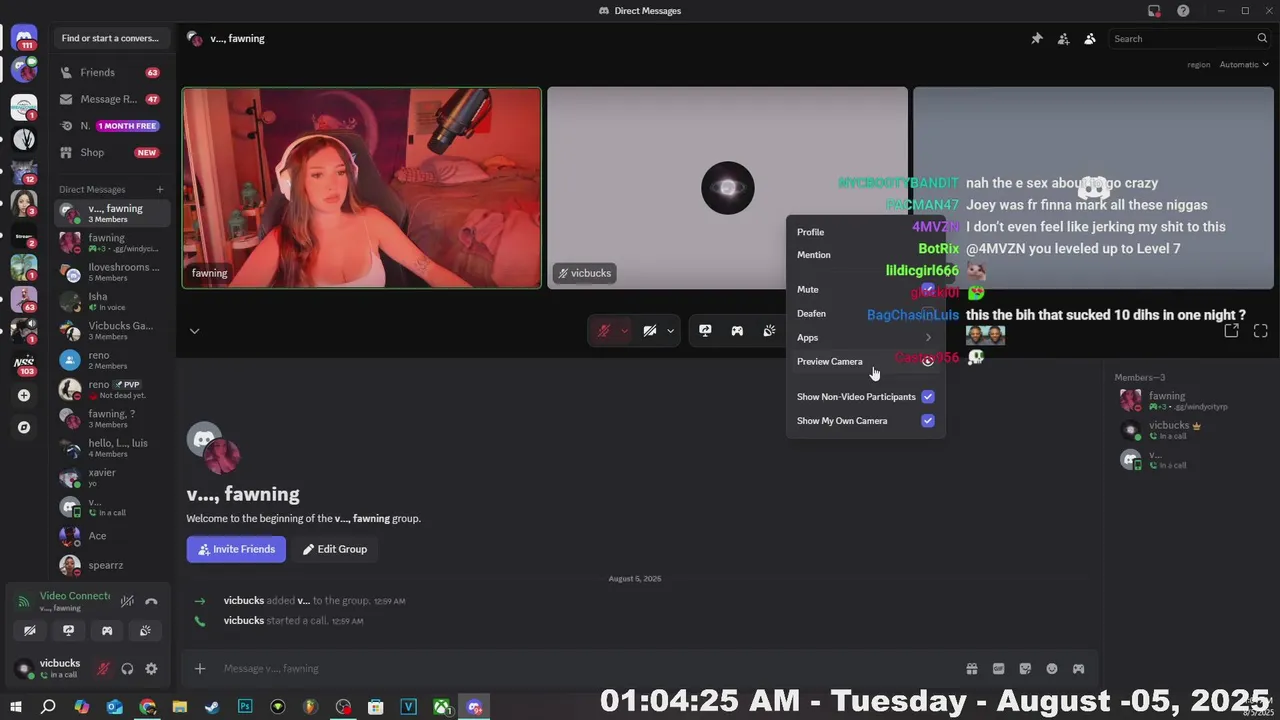The image size is (1280, 720).
Task: Collapse call view with the chevron
Action: (194, 331)
